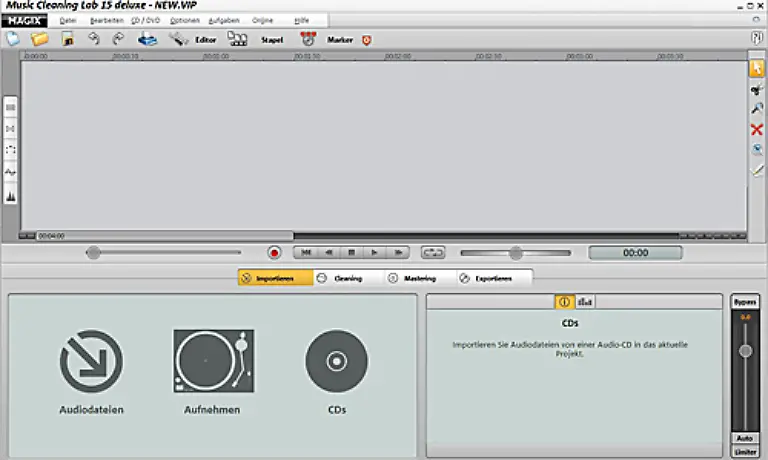The height and width of the screenshot is (460, 768).
Task: Click the MAGIX logo button
Action: [24, 21]
